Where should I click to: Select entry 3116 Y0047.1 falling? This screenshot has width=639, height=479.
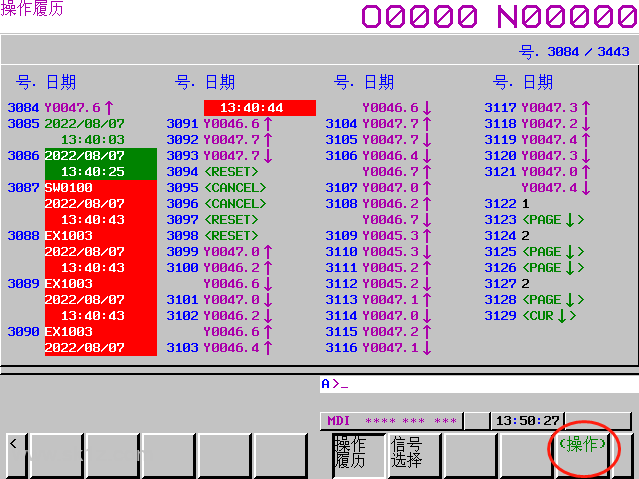tap(378, 348)
